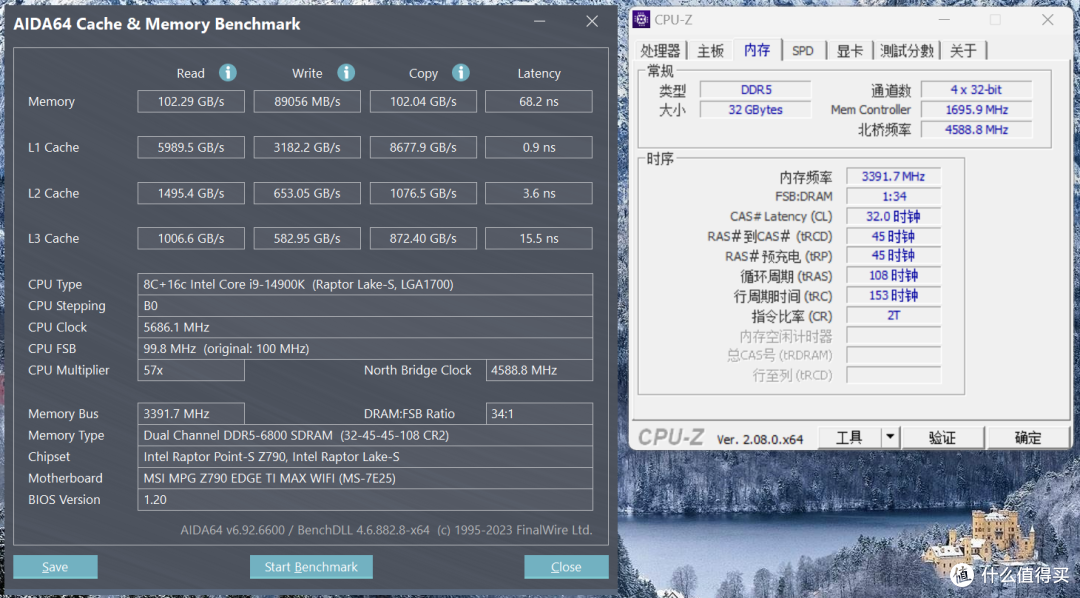Click the North Bridge Clock value in AIDA64
The image size is (1080, 598).
pyautogui.click(x=539, y=370)
